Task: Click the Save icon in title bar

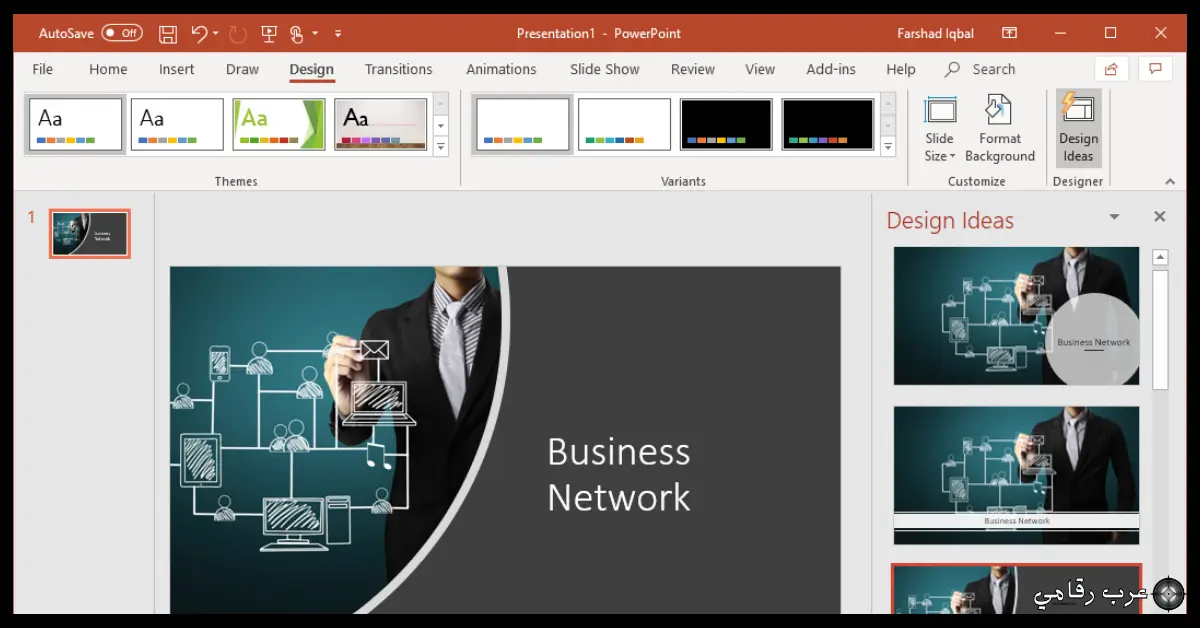Action: [x=168, y=33]
